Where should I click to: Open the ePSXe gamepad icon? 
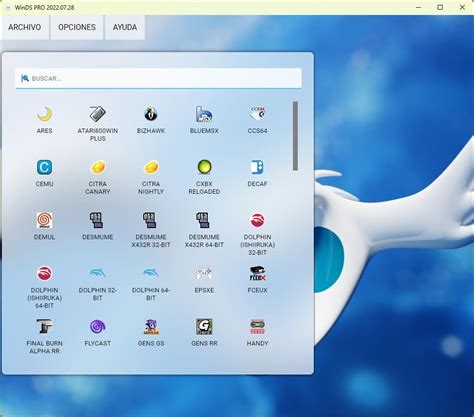pyautogui.click(x=204, y=274)
